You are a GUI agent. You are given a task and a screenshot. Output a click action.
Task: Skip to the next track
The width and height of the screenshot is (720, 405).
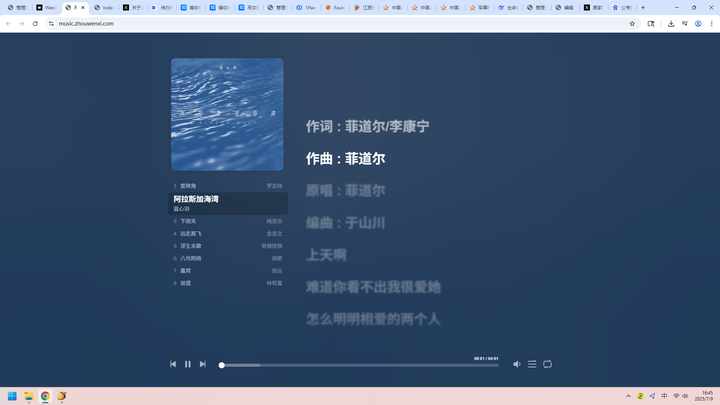202,364
